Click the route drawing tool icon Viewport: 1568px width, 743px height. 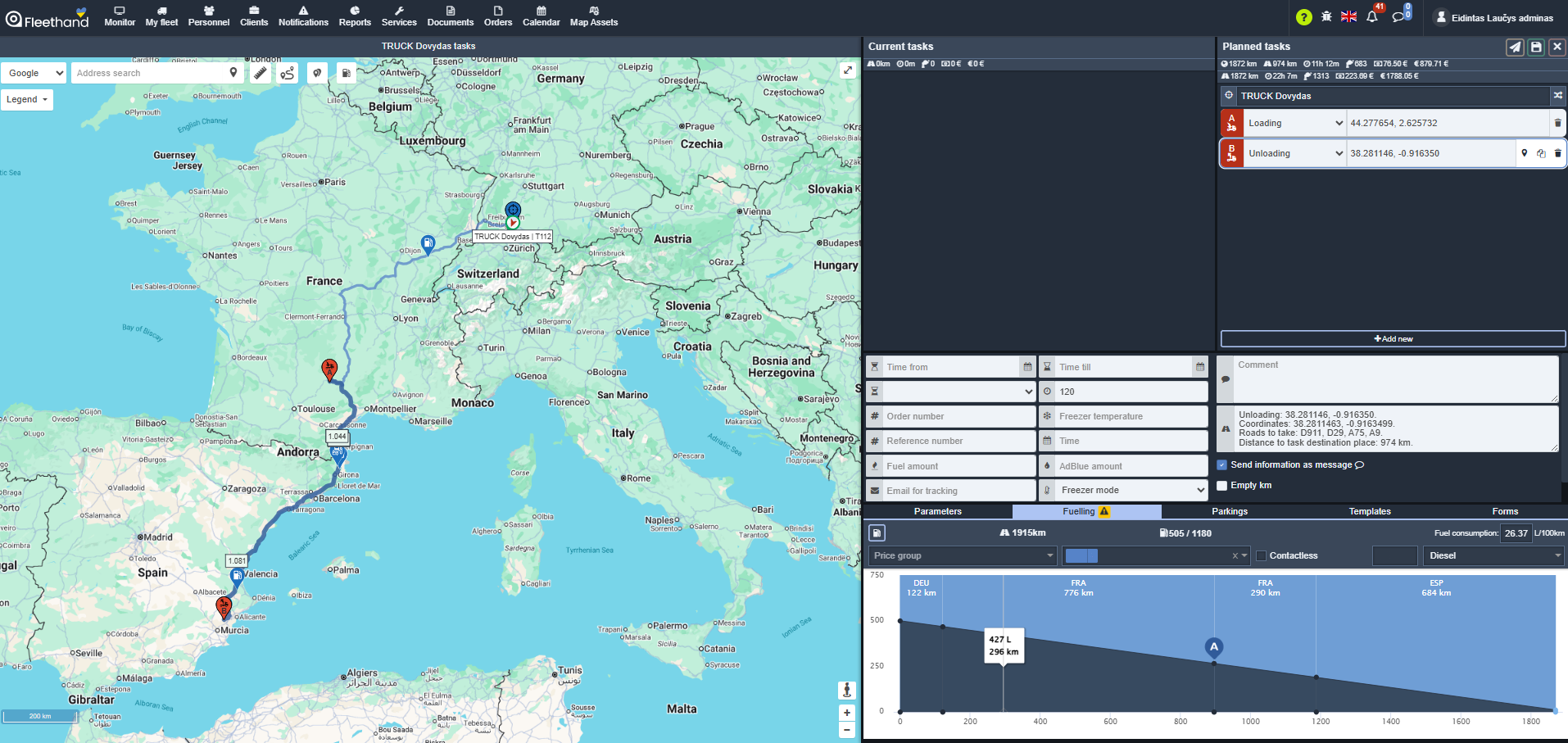(288, 74)
